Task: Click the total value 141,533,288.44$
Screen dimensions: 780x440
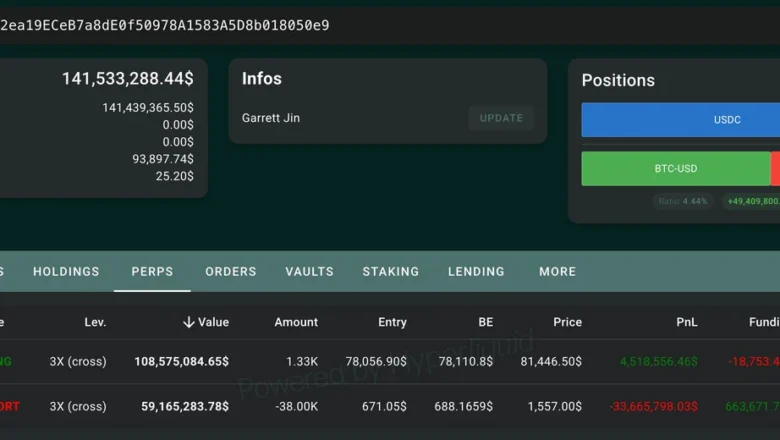Action: coord(128,79)
